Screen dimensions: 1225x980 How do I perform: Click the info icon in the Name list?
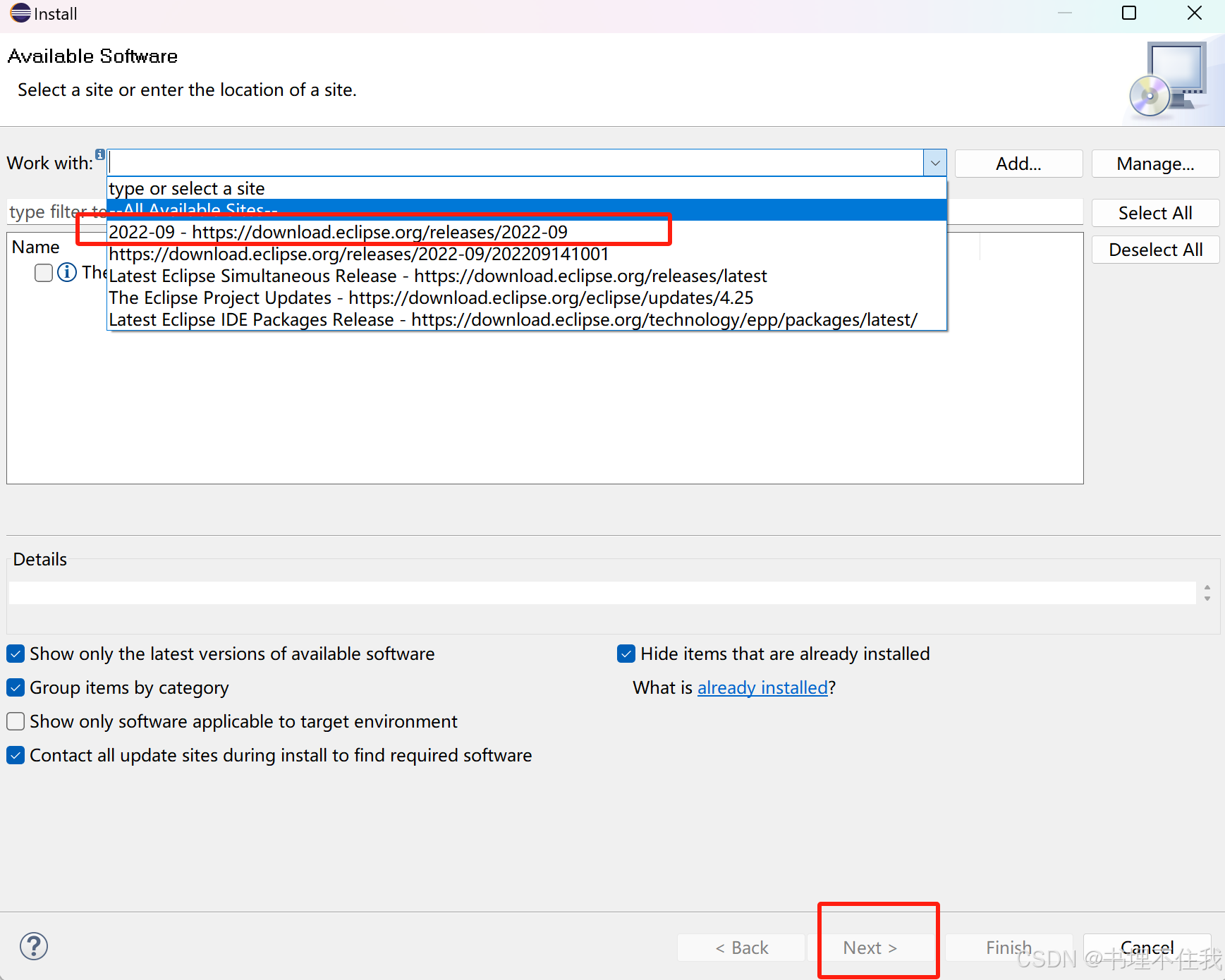[67, 272]
